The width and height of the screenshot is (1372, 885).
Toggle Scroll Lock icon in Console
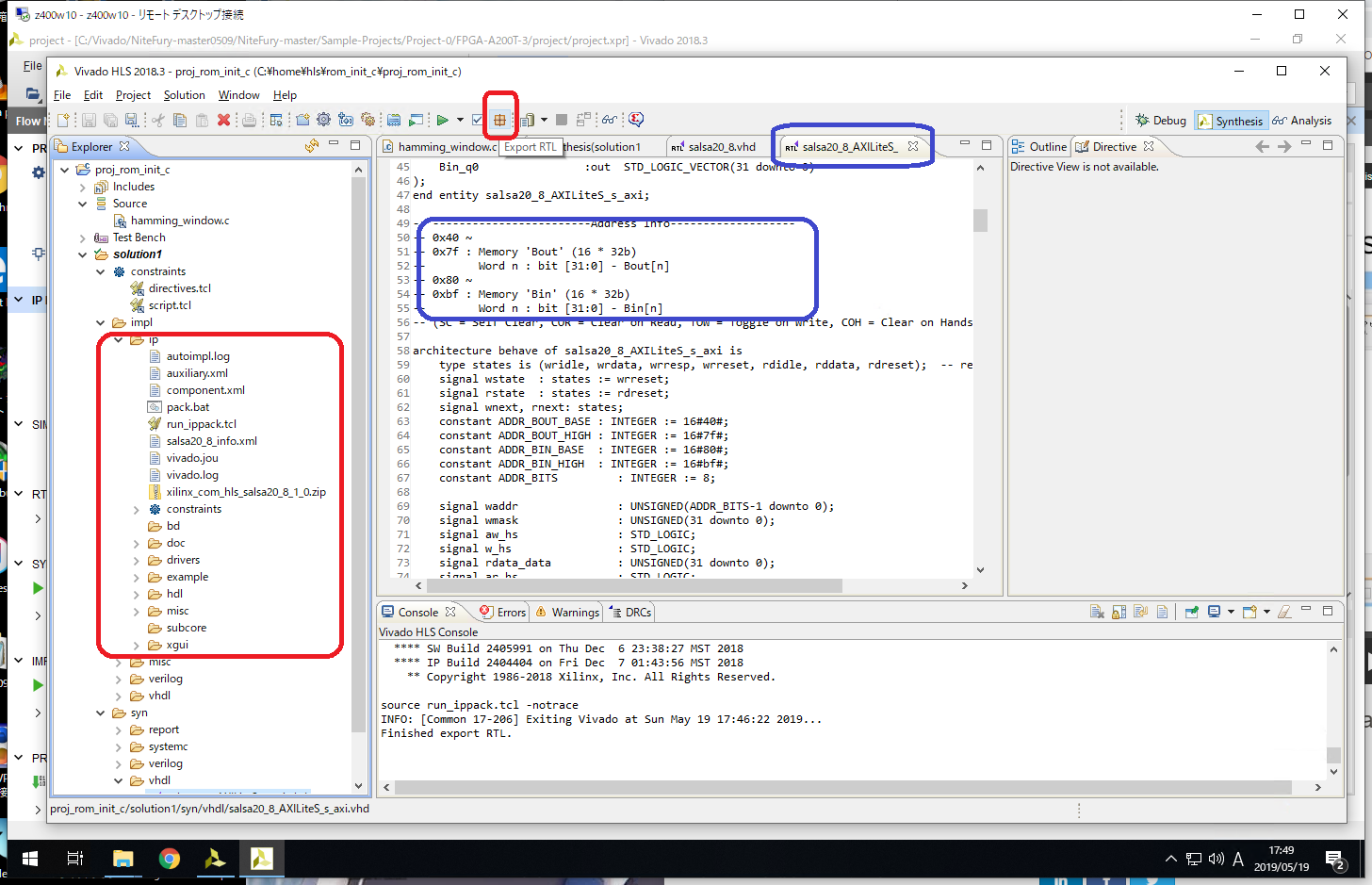coord(1119,612)
